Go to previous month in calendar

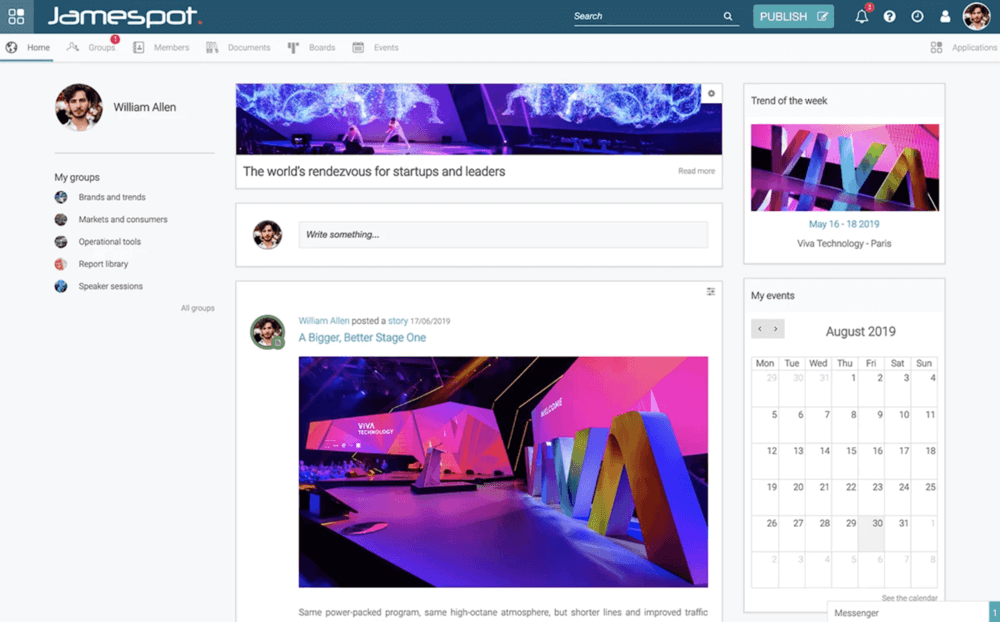coord(760,329)
